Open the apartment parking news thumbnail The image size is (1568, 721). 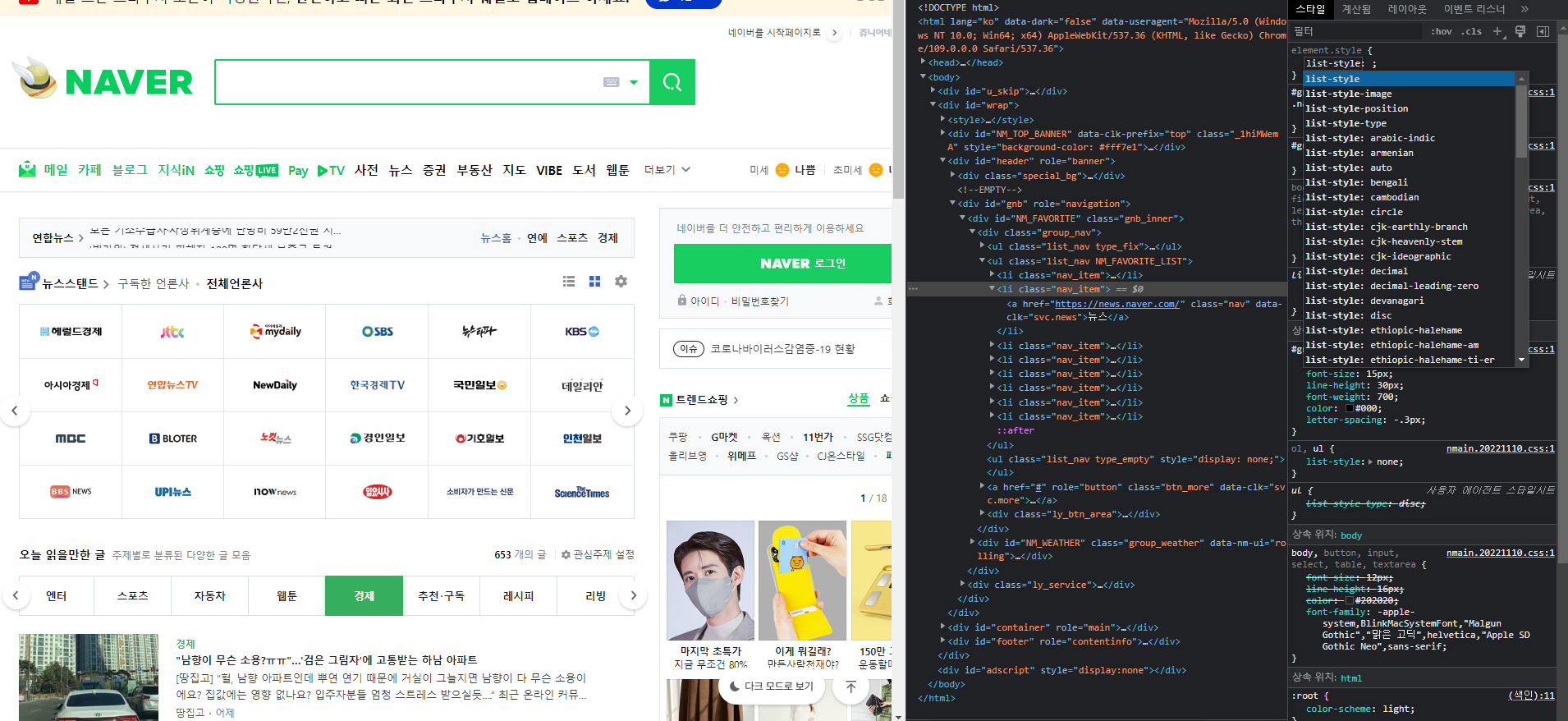click(x=89, y=677)
